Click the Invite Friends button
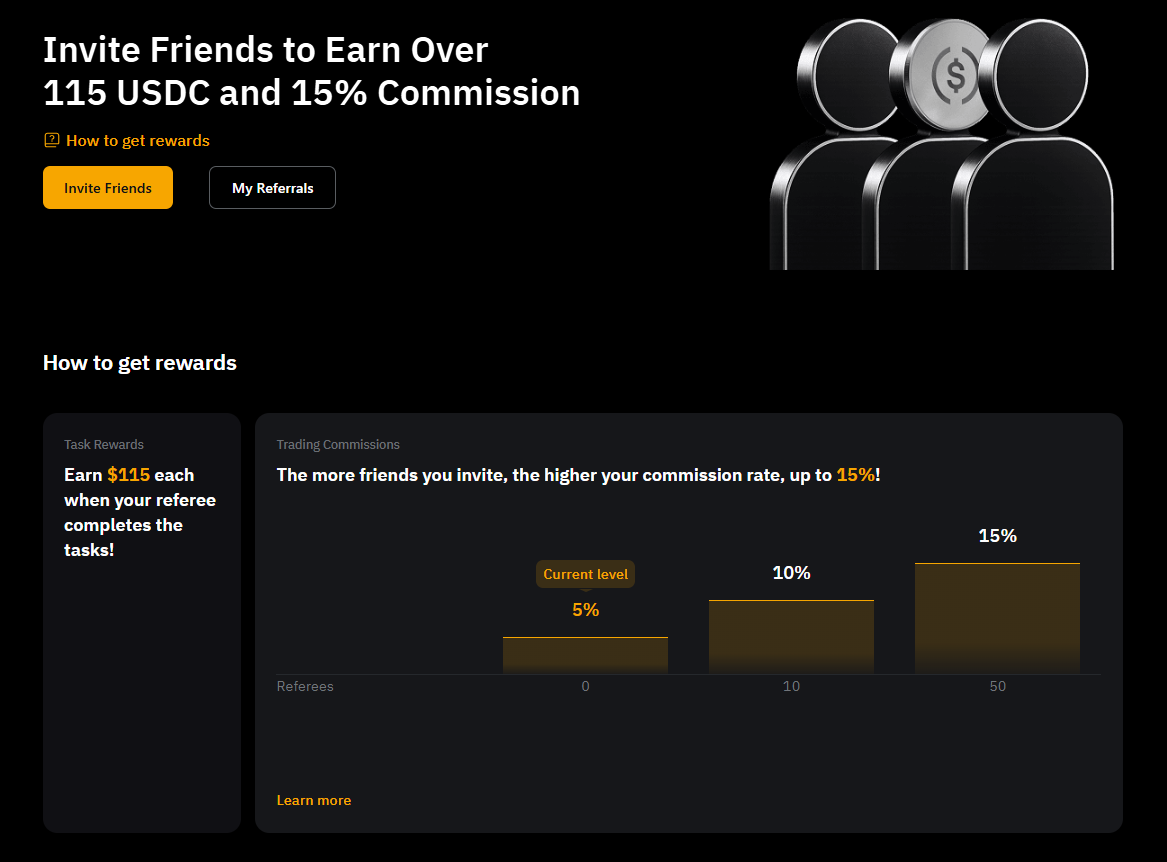 coord(108,188)
